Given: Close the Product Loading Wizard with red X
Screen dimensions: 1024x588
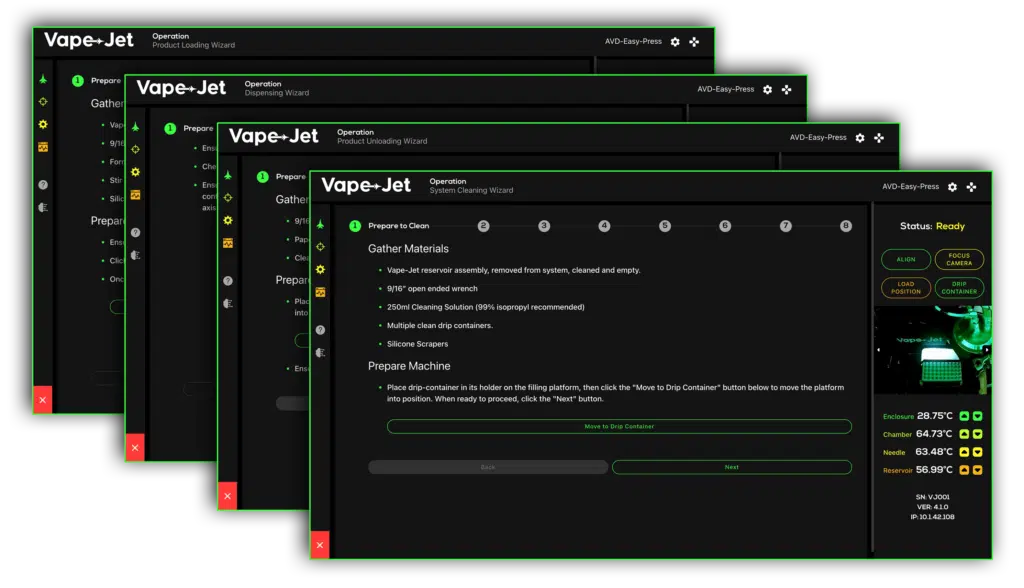Looking at the screenshot, I should coord(42,400).
